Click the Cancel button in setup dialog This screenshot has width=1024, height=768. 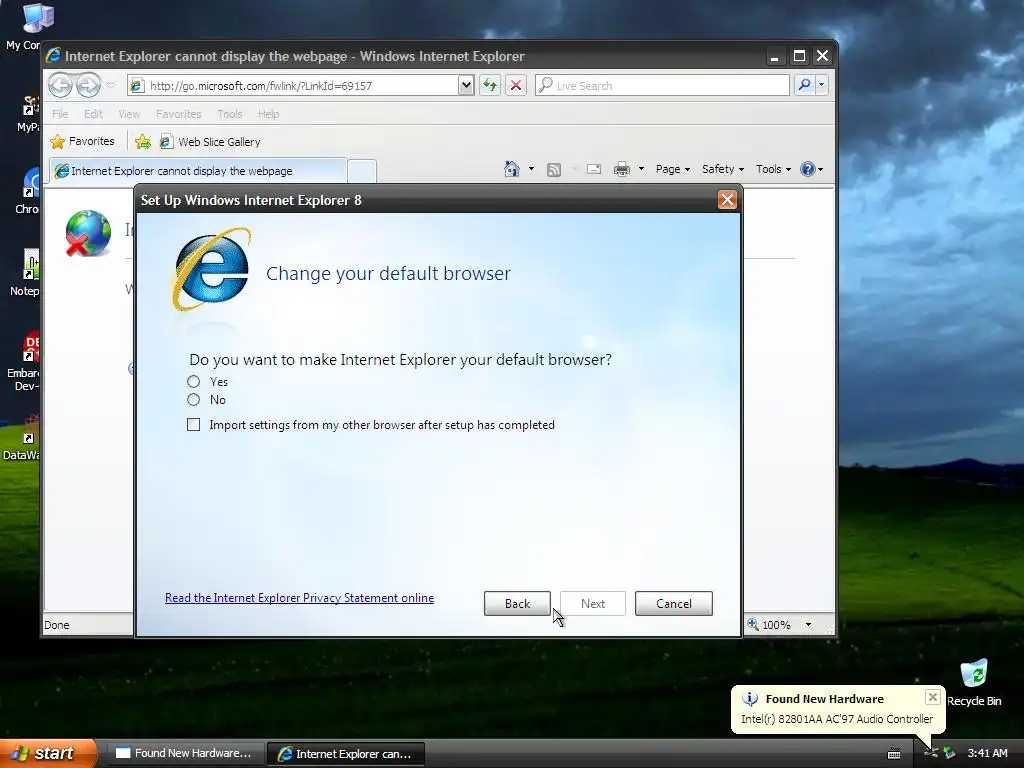click(x=673, y=603)
